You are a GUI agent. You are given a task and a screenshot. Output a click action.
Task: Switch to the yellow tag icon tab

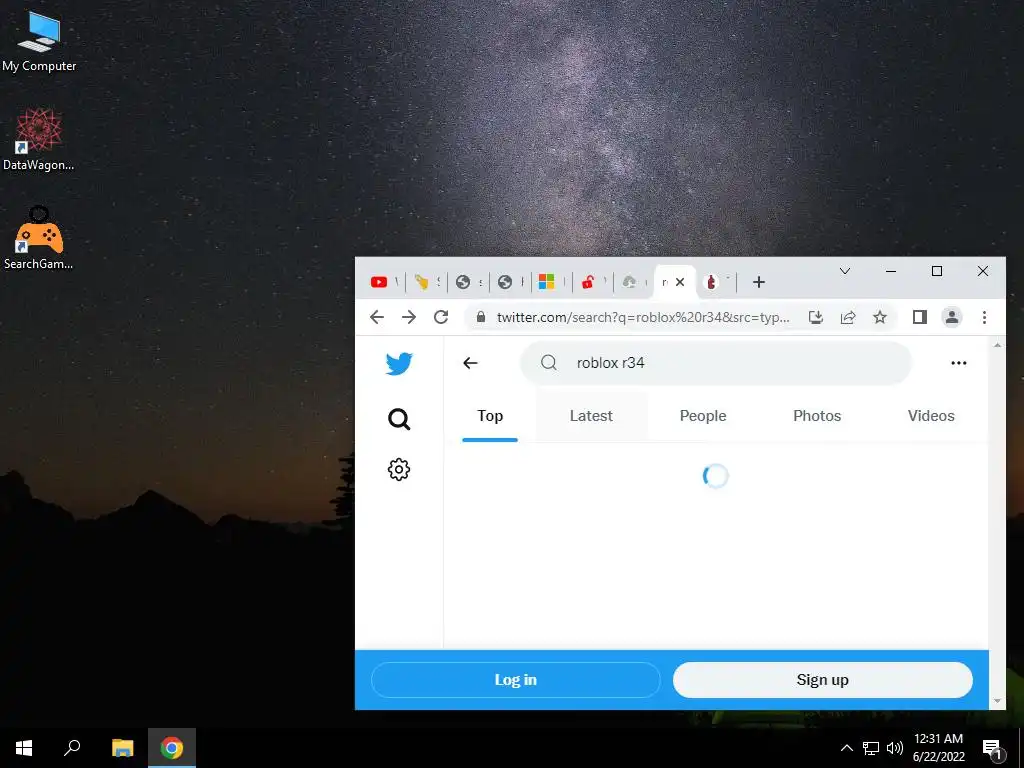point(421,282)
